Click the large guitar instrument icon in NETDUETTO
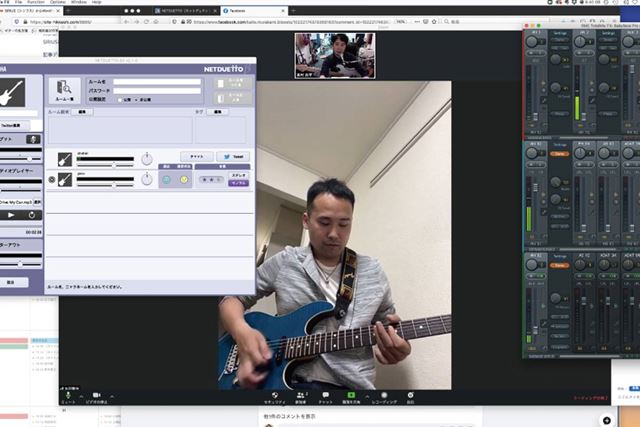 10,91
